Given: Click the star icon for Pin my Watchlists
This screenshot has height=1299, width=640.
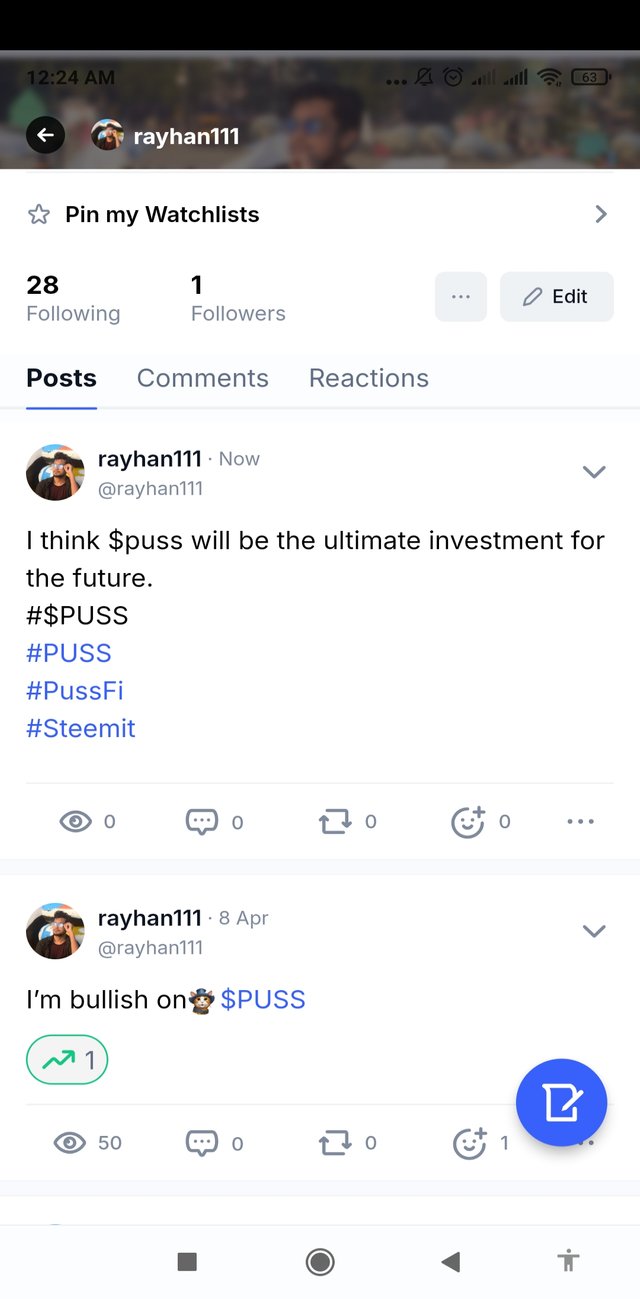Looking at the screenshot, I should (39, 214).
